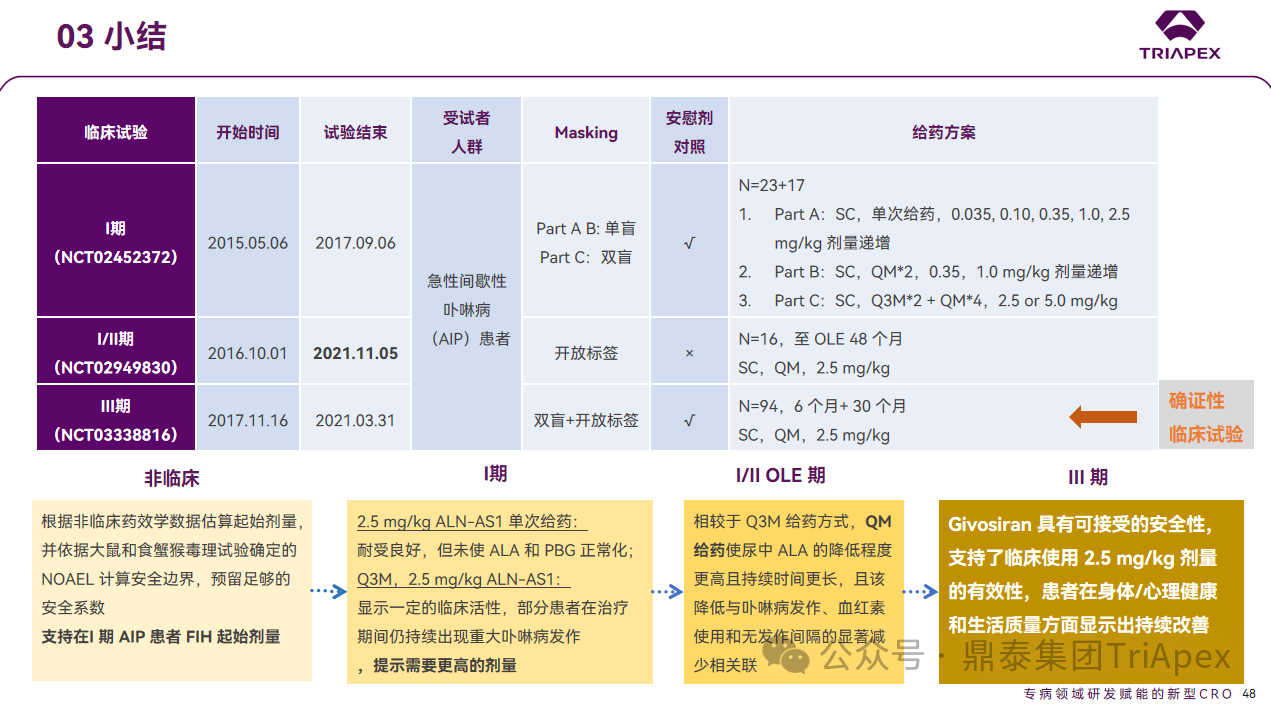Click the × mark in the I/II期 row
This screenshot has height=707, width=1271.
[689, 353]
